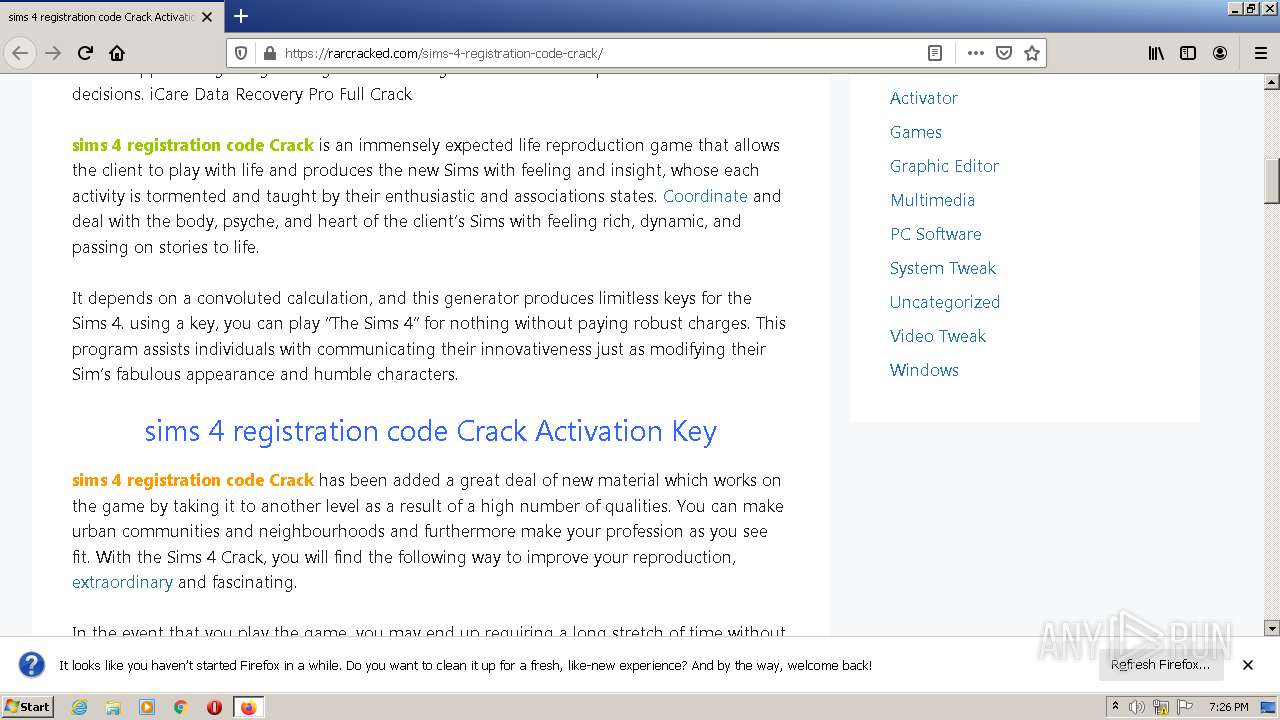
Task: Close the sims 4 registration tab
Action: pos(207,17)
